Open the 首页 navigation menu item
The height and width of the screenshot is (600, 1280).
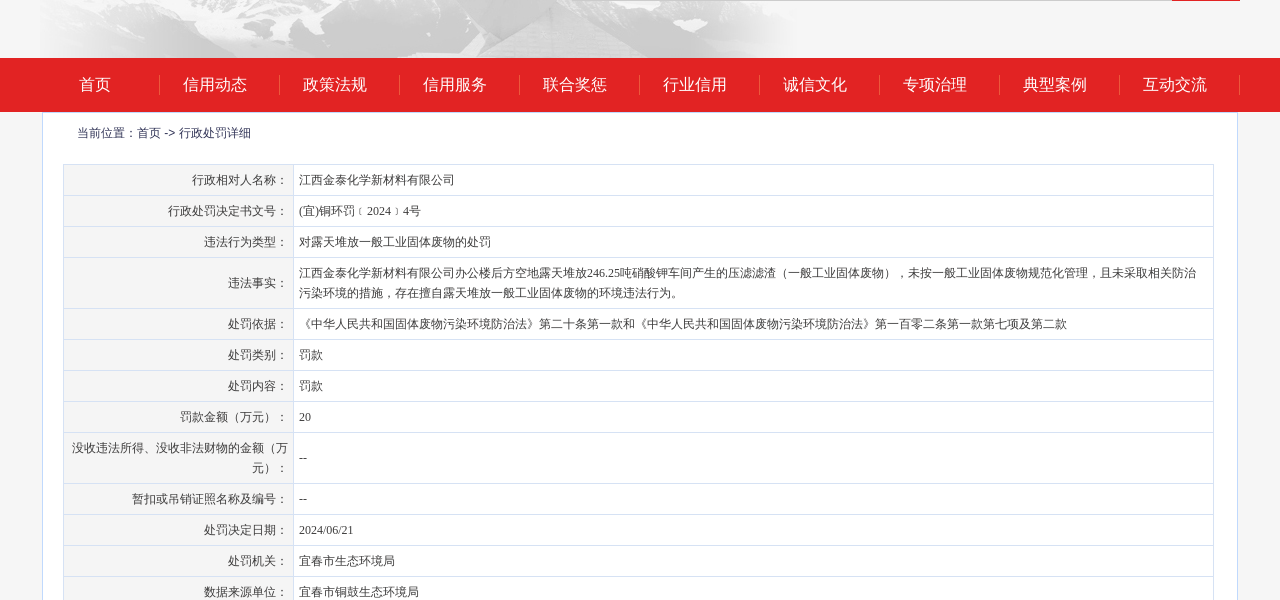coord(95,85)
